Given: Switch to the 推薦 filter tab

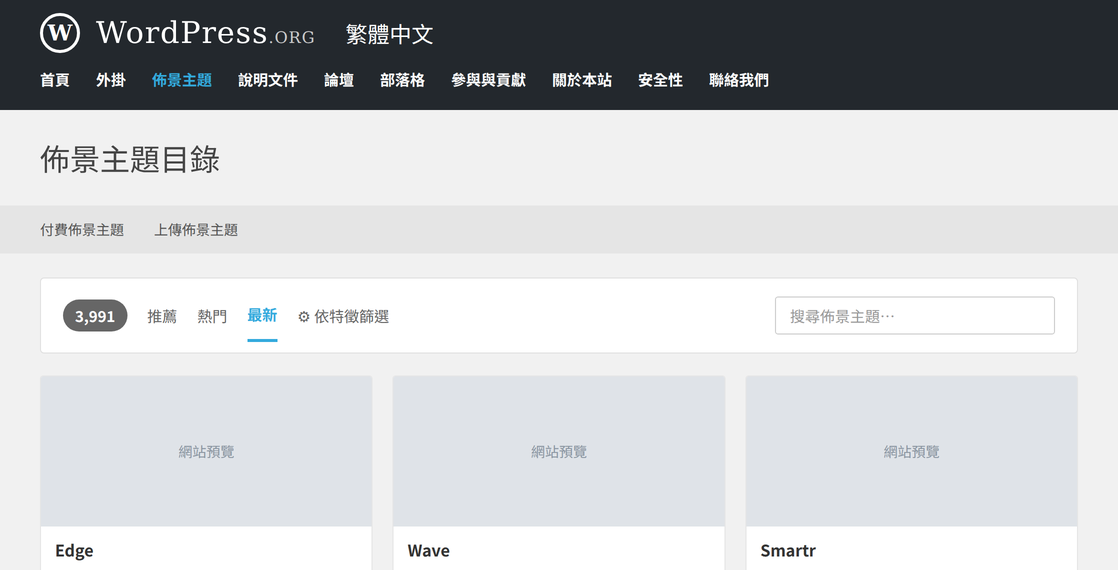Looking at the screenshot, I should pyautogui.click(x=162, y=316).
